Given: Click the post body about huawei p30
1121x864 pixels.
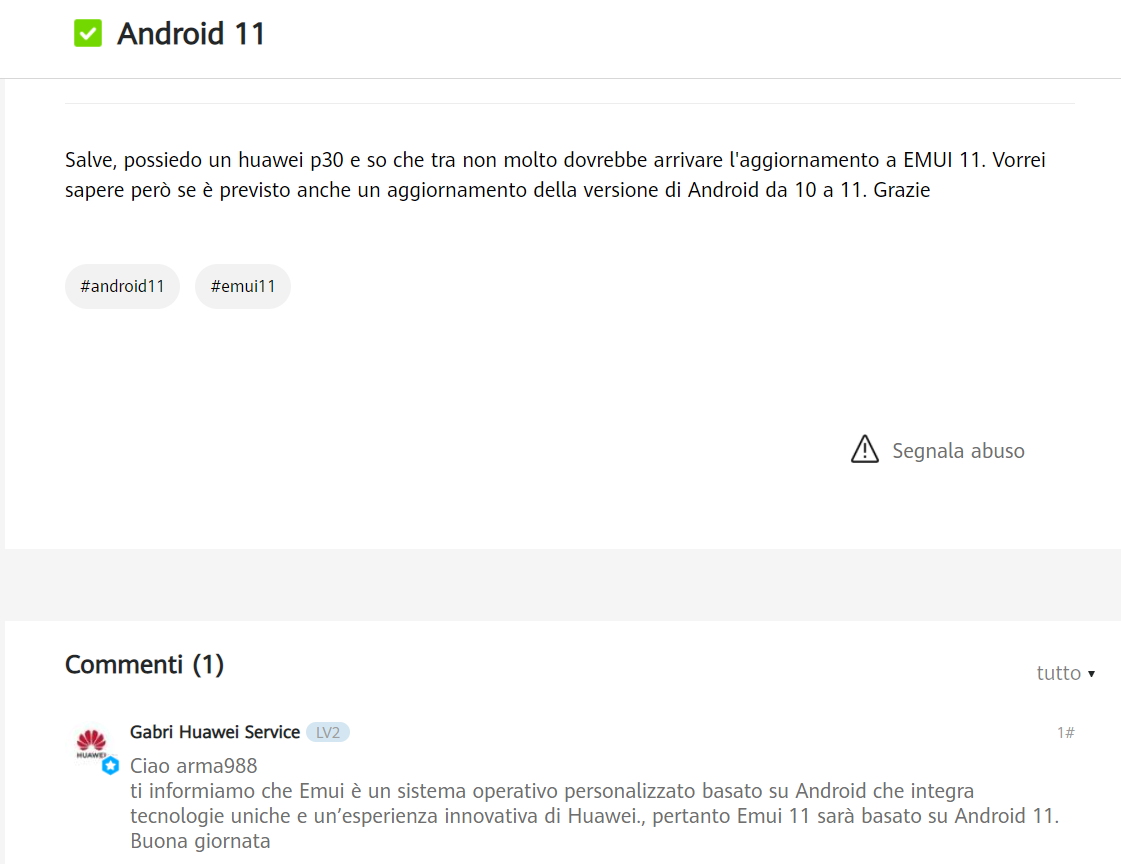Looking at the screenshot, I should [x=555, y=174].
